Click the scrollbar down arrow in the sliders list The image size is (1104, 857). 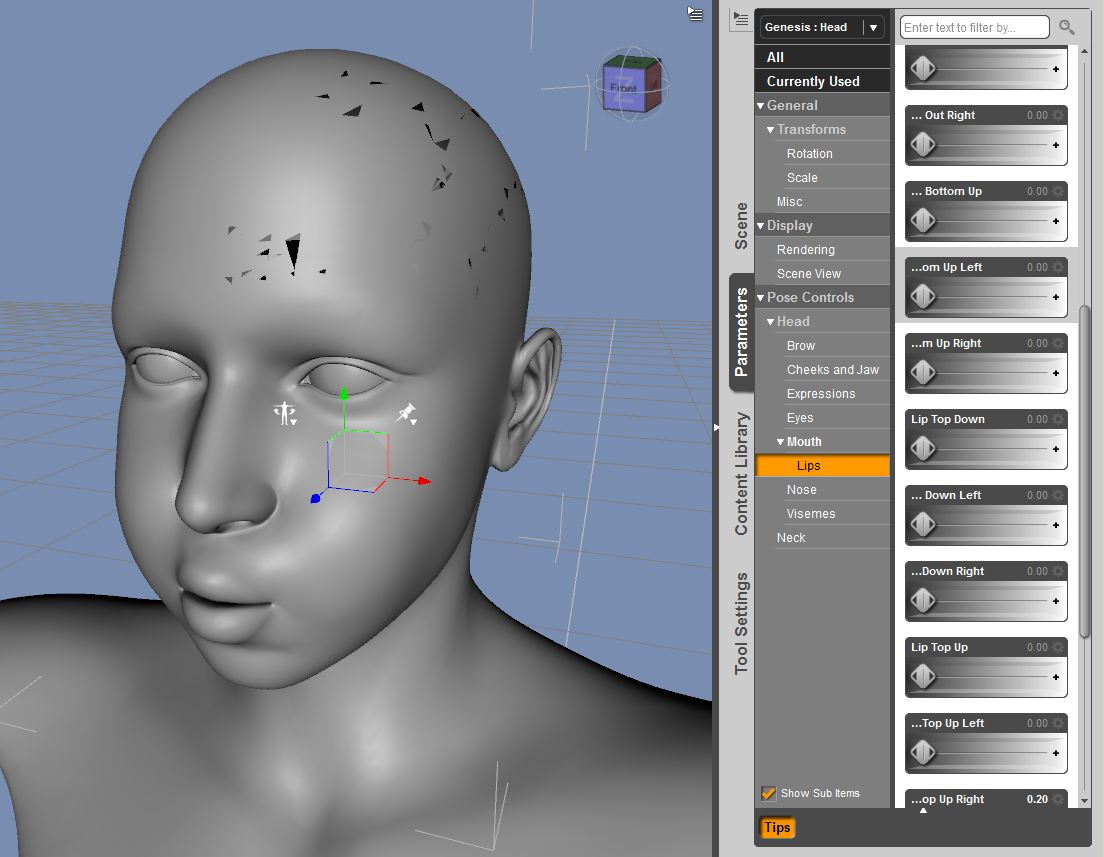(1084, 801)
